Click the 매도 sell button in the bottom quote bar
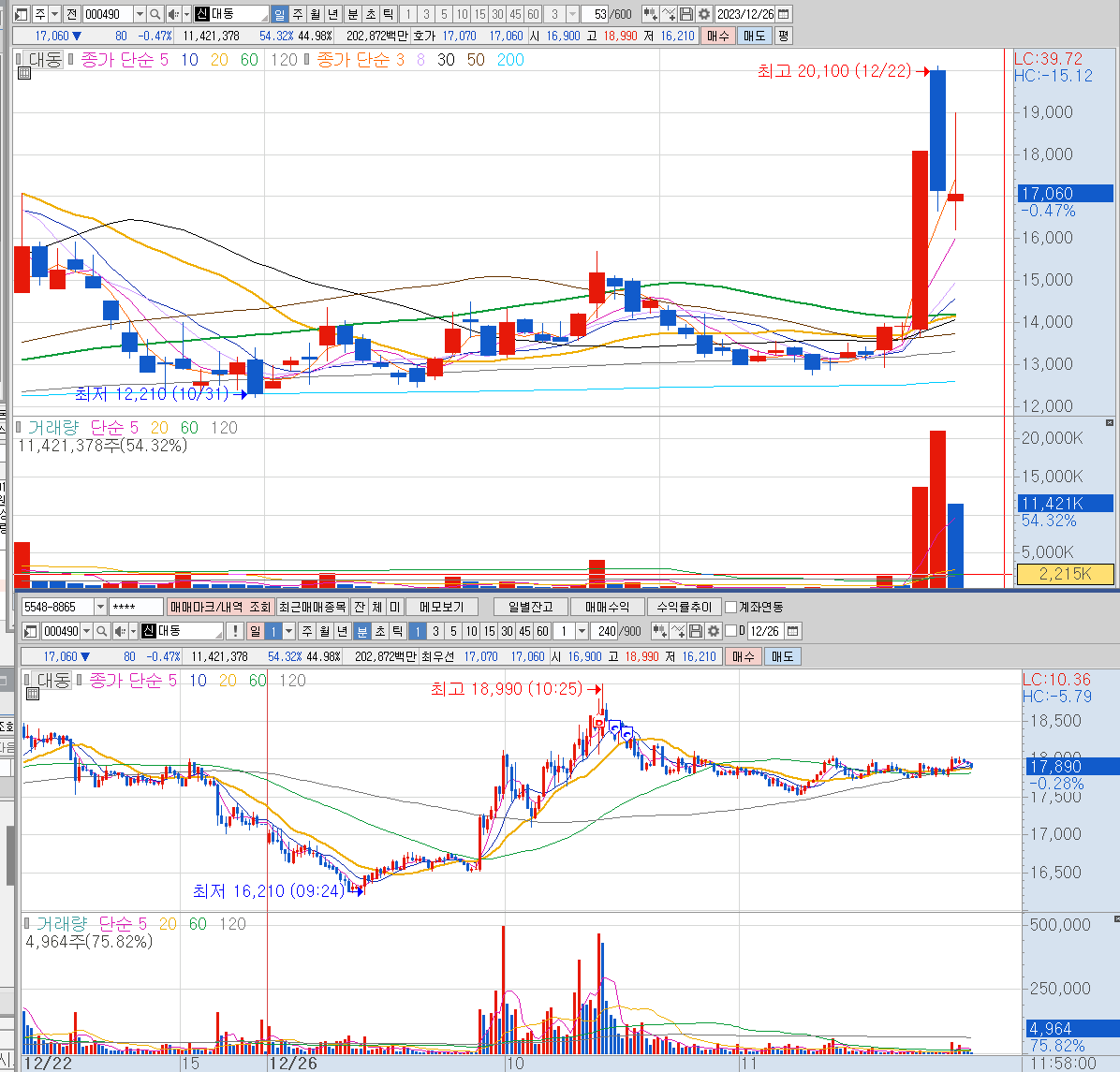This screenshot has width=1120, height=1072. 783,656
